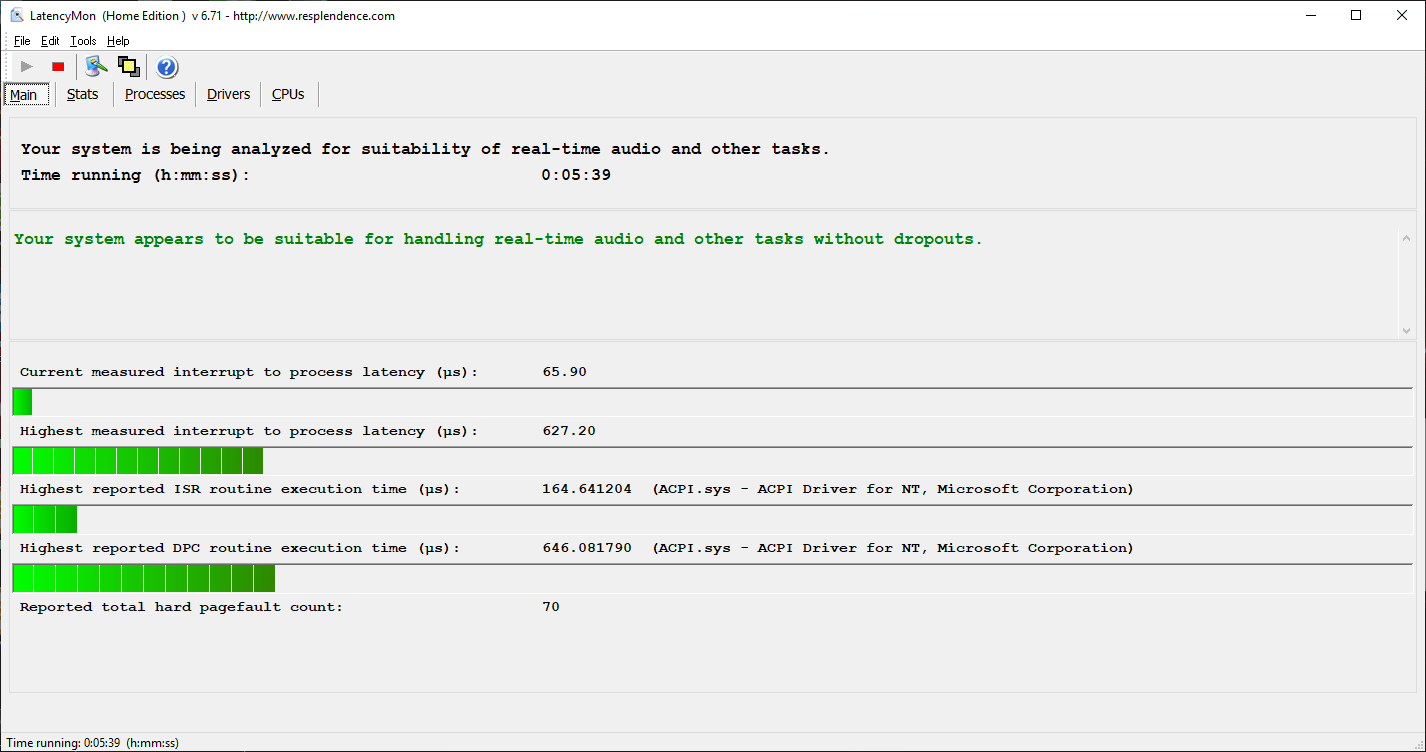Click the yellow windows toolbar icon
Viewport: 1426px width, 752px height.
coord(128,67)
